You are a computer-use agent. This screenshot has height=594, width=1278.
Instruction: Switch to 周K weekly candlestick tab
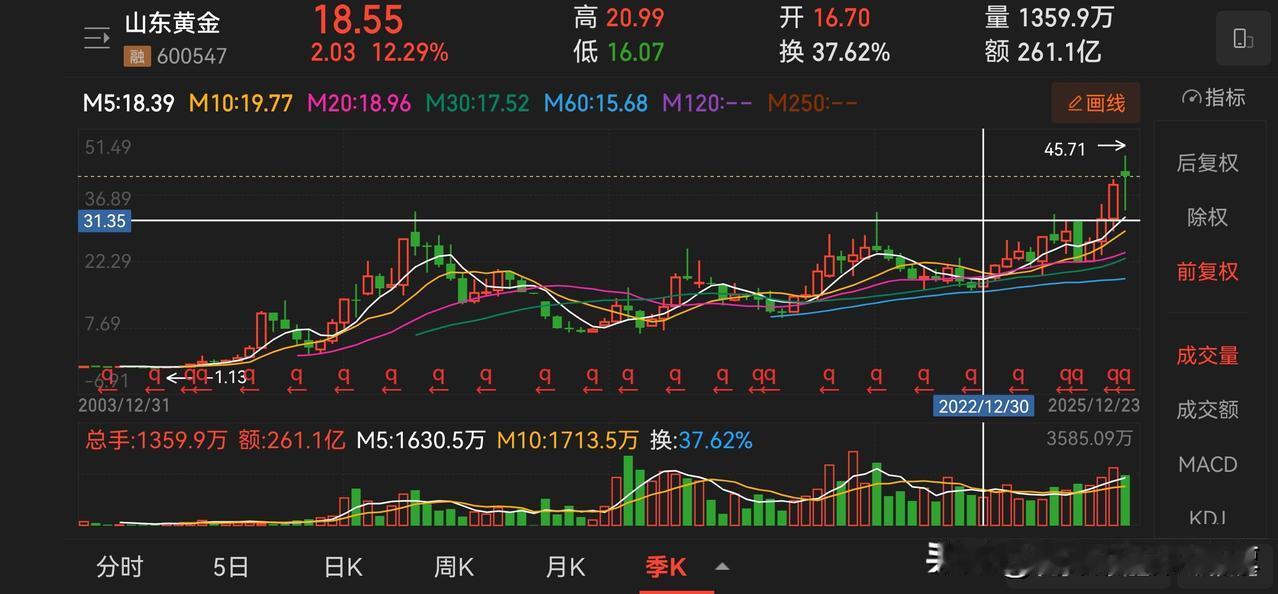click(453, 567)
